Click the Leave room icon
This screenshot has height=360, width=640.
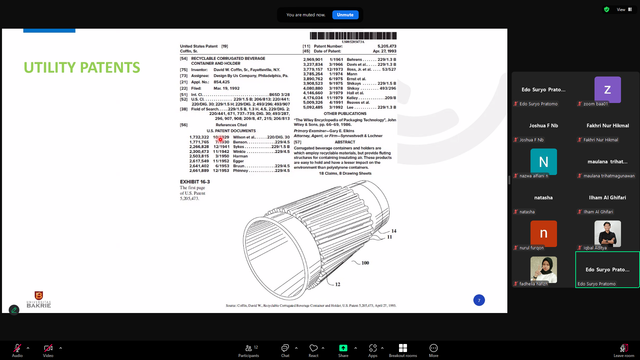[624, 348]
